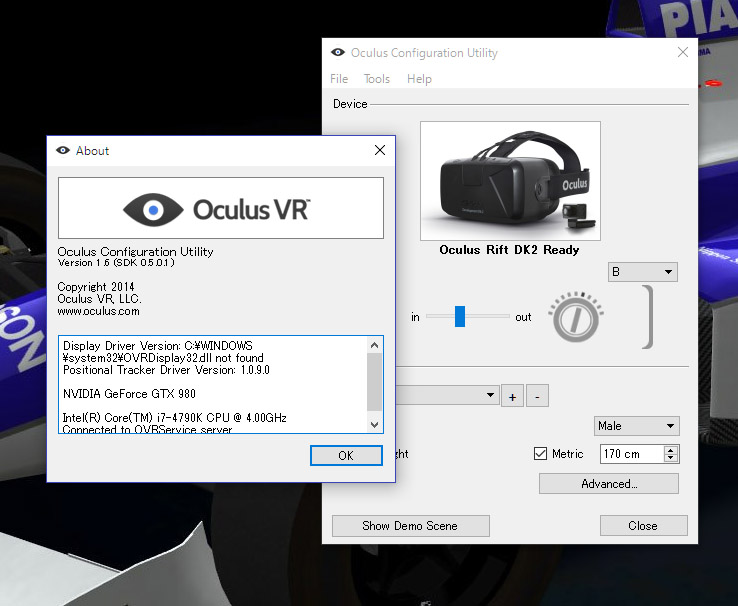The width and height of the screenshot is (738, 606).
Task: Increase height with the up stepper arrow
Action: 671,449
